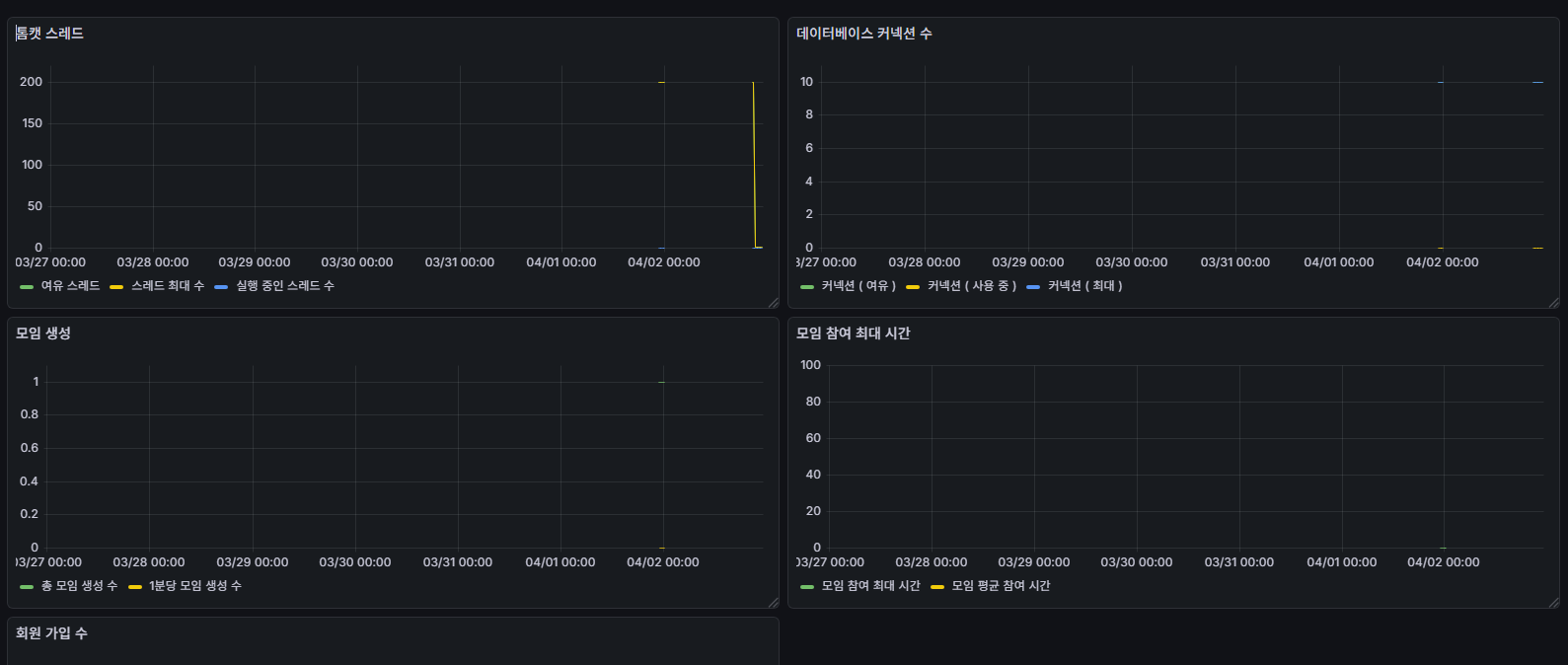Open the 모임 참여 최대 시간 panel title

tap(854, 333)
